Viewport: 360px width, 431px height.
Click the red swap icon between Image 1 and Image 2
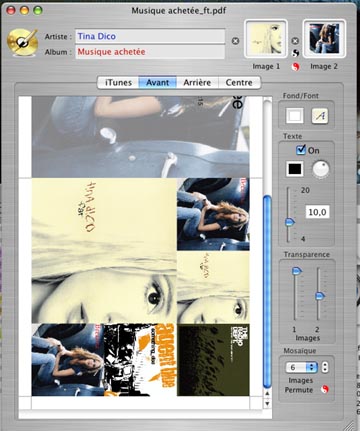coord(295,67)
